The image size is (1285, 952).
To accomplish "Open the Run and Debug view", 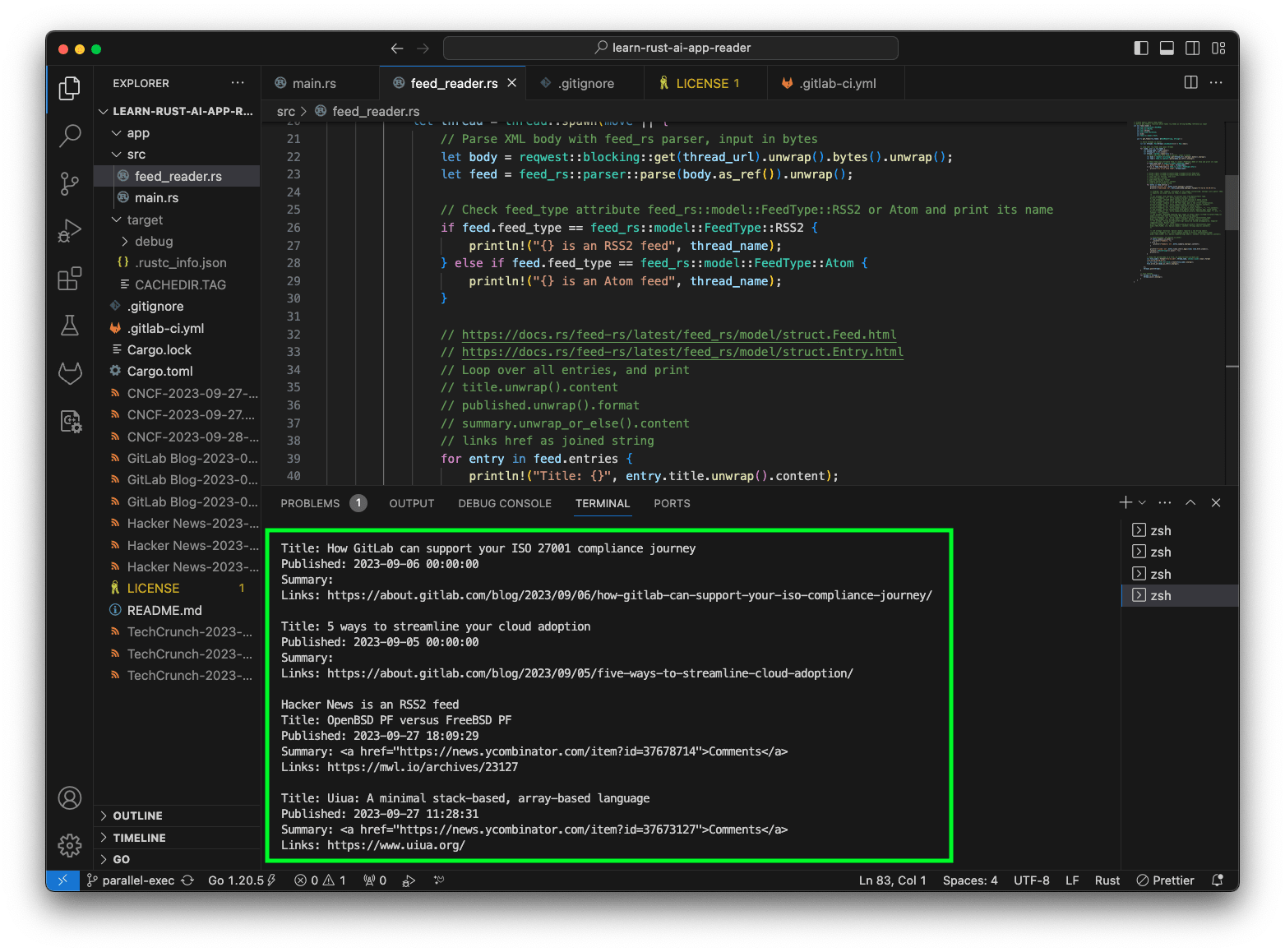I will (70, 231).
